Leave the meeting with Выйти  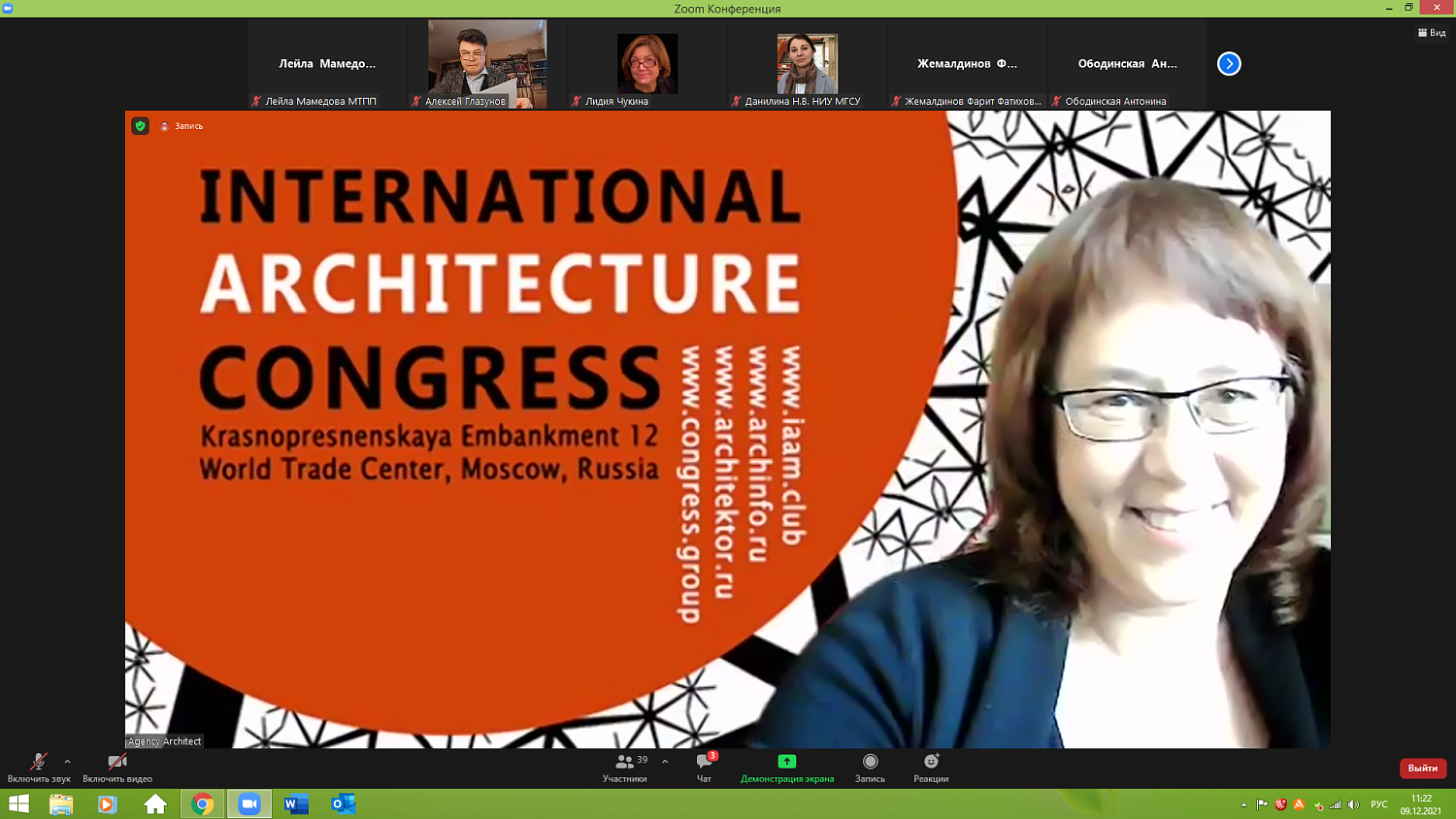click(1423, 768)
